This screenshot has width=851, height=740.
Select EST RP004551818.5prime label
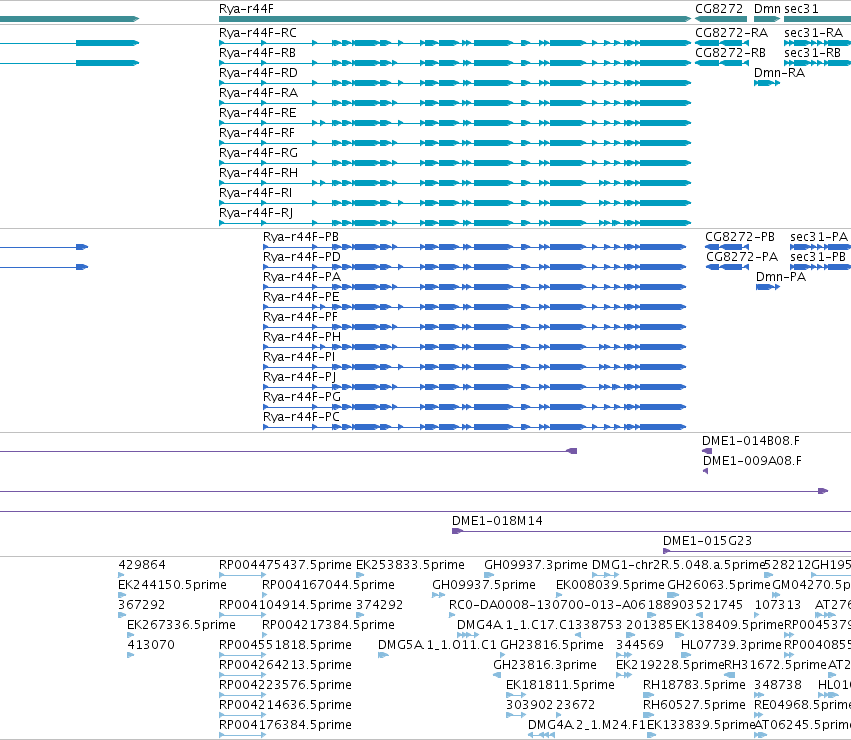point(285,646)
